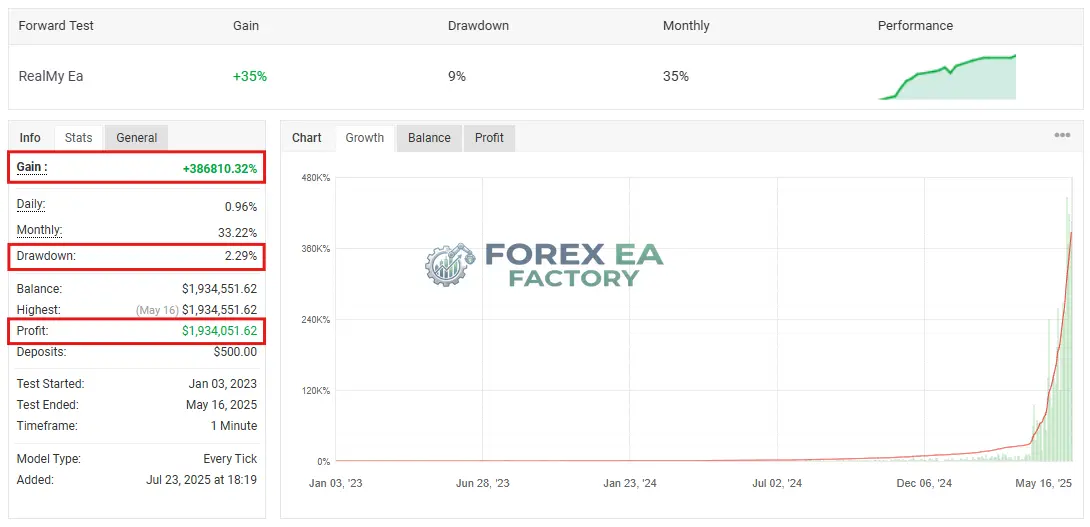This screenshot has width=1090, height=527.
Task: Switch to the Stats tab
Action: click(x=79, y=138)
